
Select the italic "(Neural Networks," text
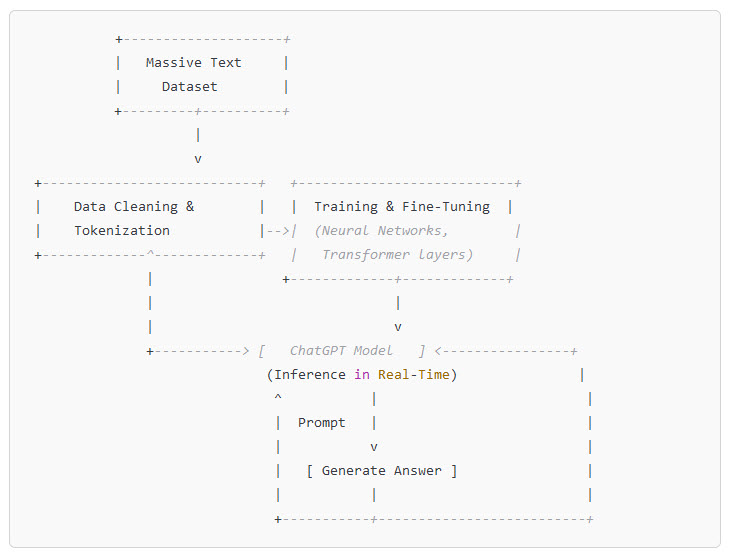click(x=382, y=231)
